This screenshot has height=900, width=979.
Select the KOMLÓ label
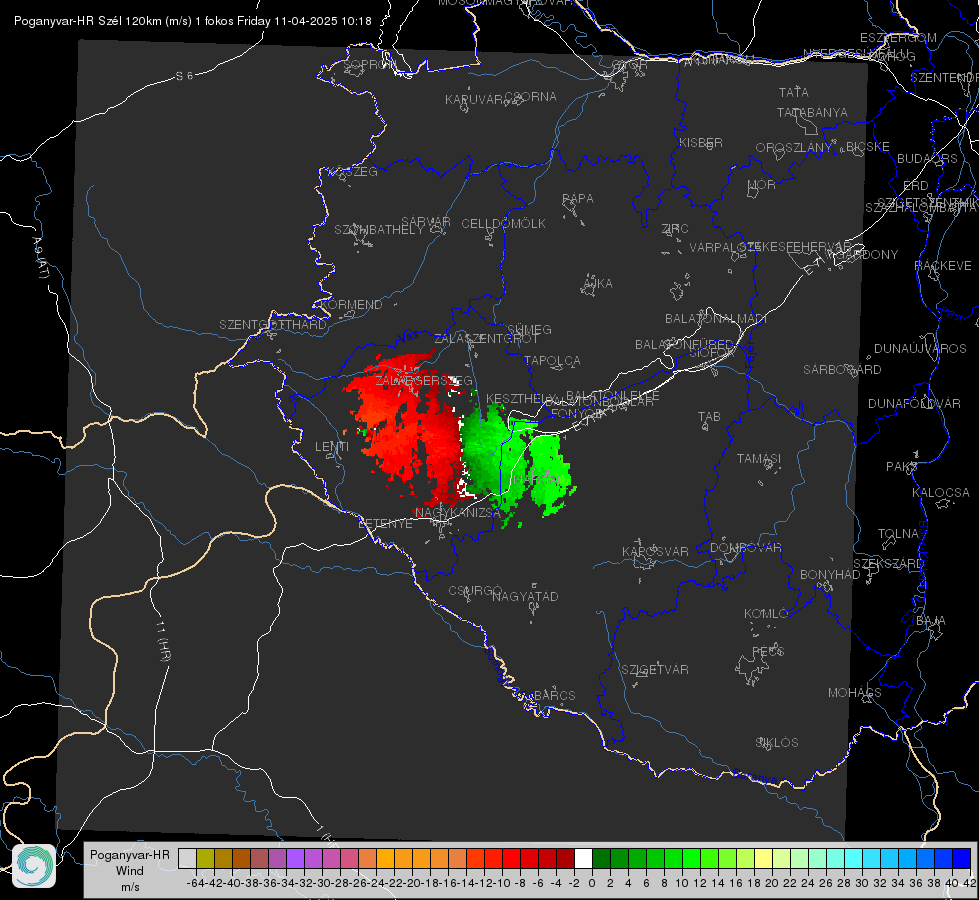[x=766, y=614]
